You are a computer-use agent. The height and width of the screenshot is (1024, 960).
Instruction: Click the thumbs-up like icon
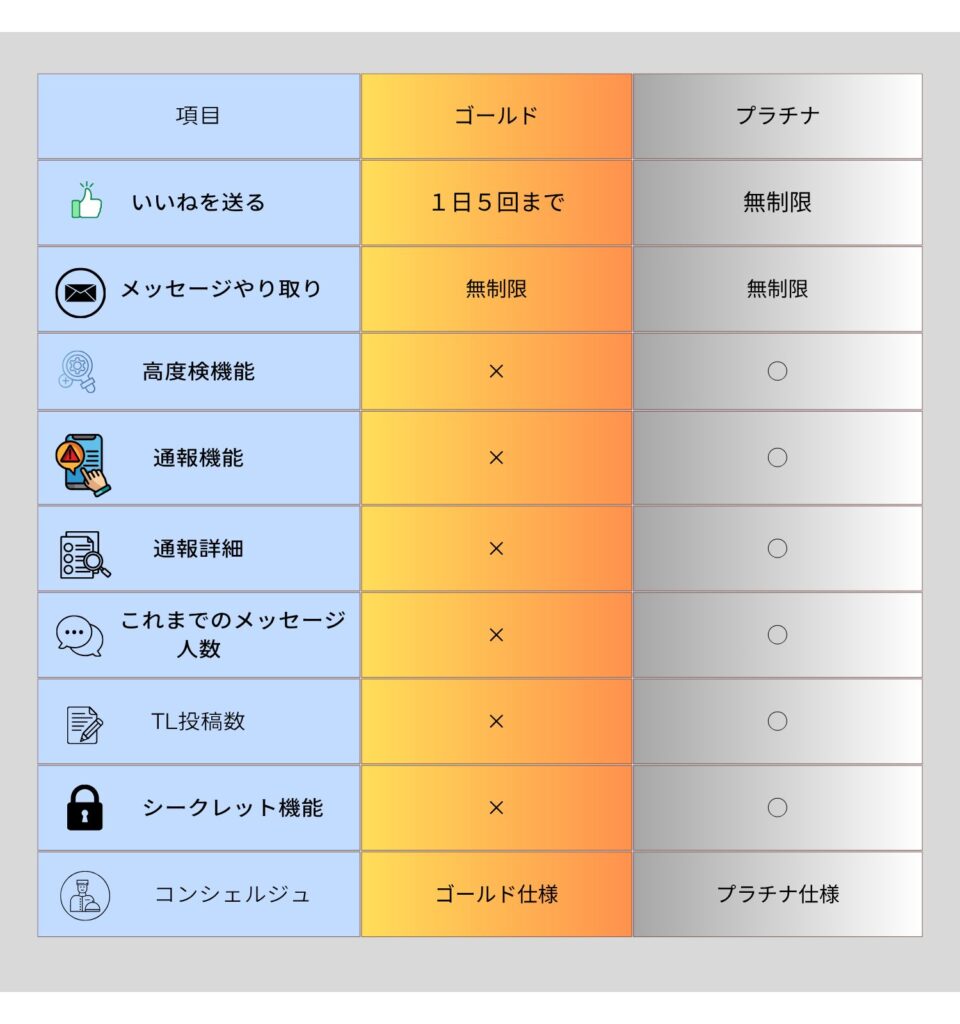tap(87, 201)
